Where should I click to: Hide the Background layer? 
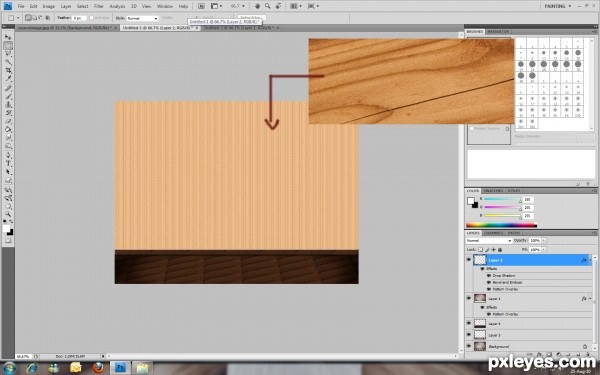(x=469, y=346)
